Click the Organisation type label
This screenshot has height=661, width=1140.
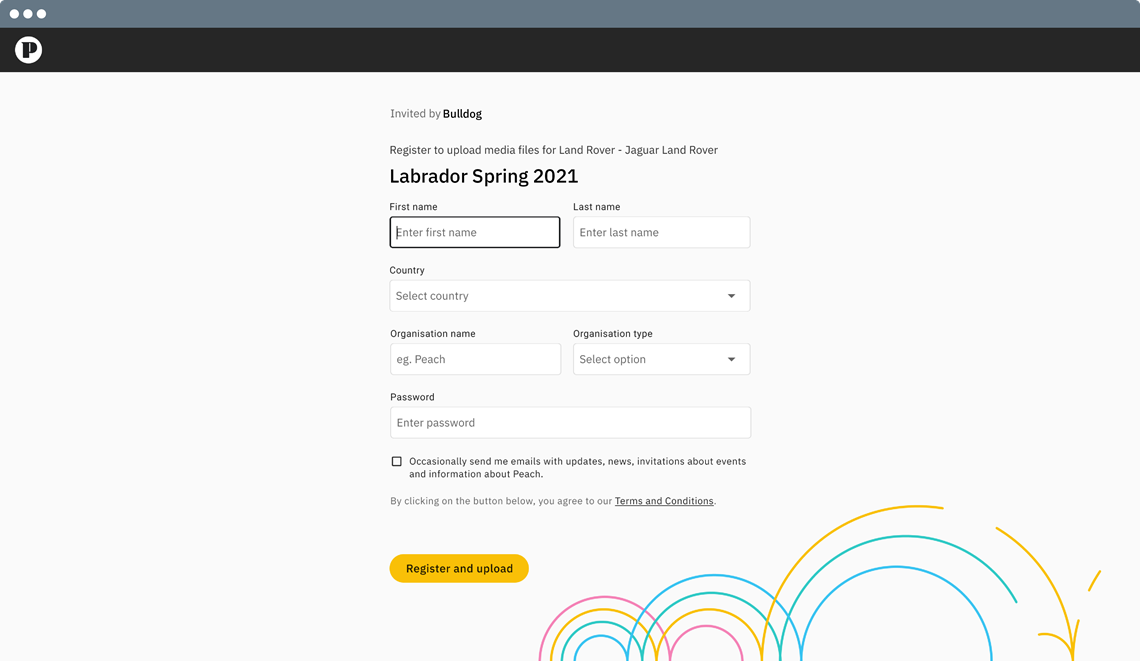613,334
